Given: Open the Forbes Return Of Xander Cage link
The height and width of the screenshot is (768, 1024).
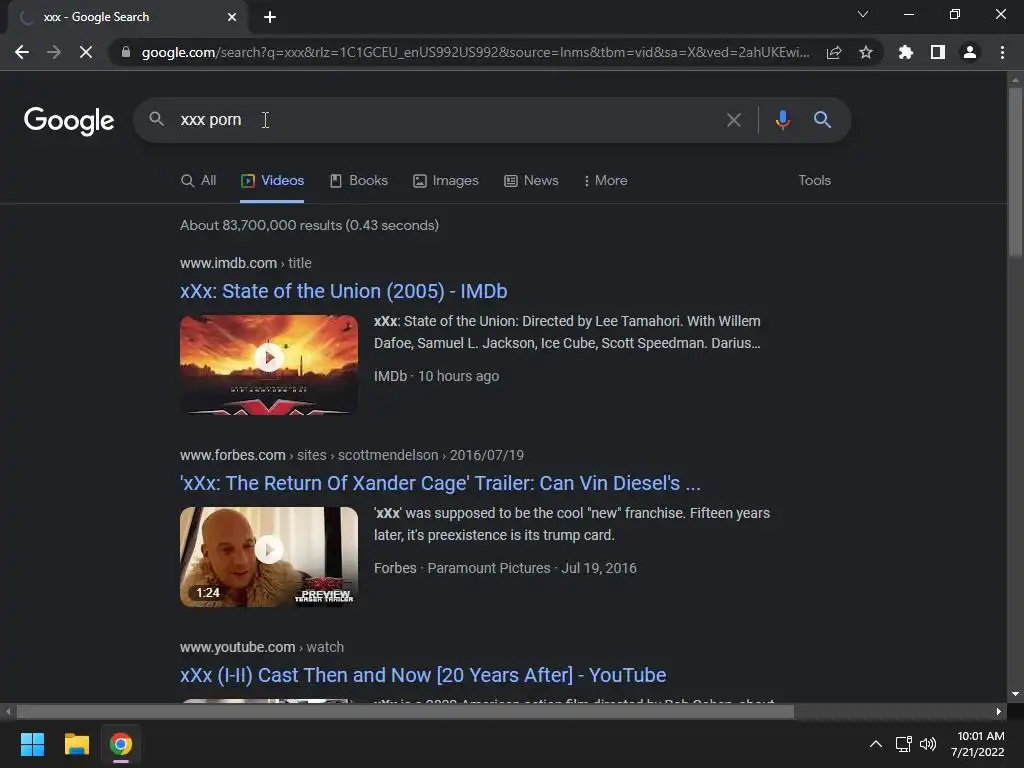Looking at the screenshot, I should coord(440,483).
